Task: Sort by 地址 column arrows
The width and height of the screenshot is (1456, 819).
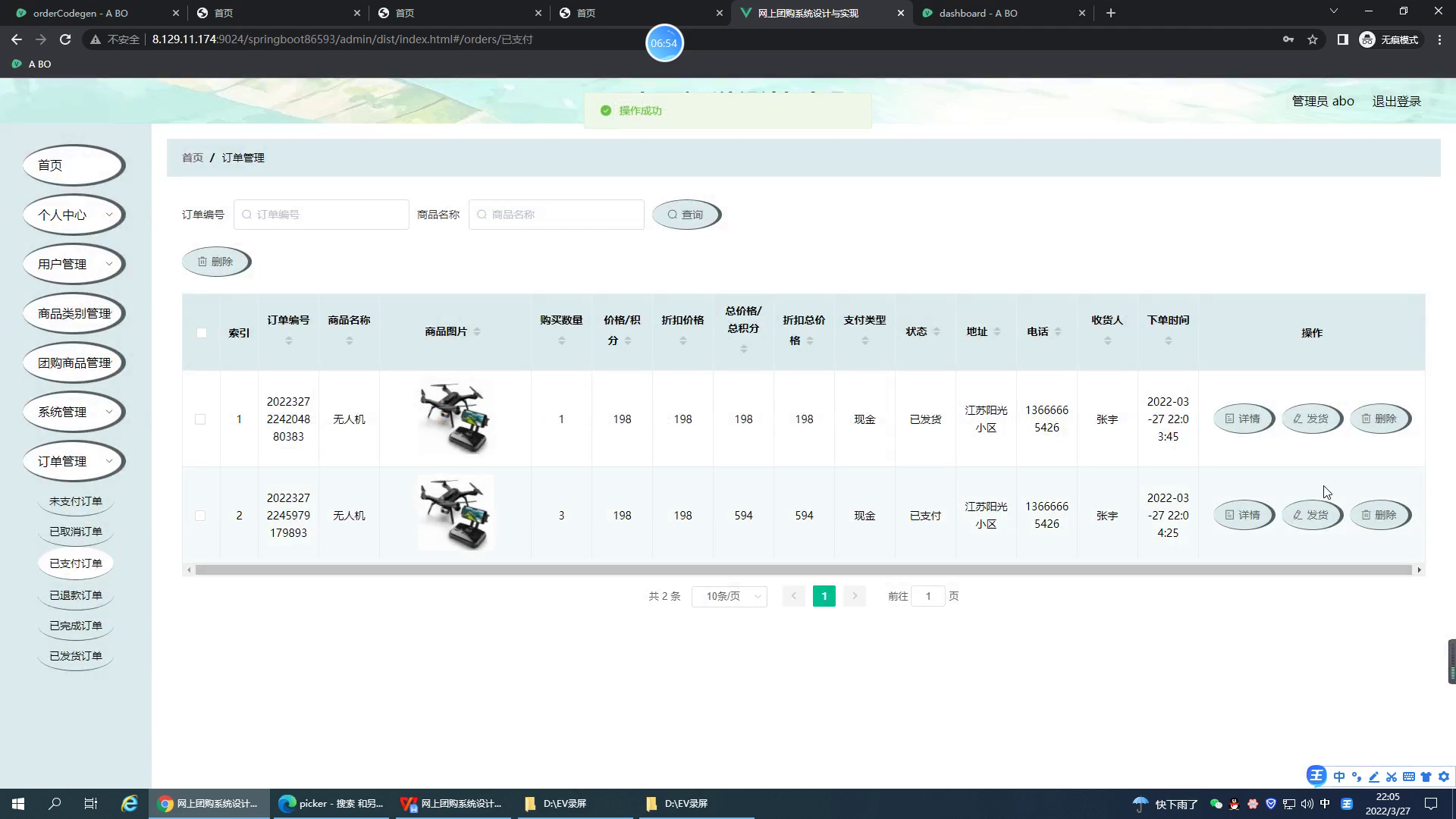Action: pos(997,331)
